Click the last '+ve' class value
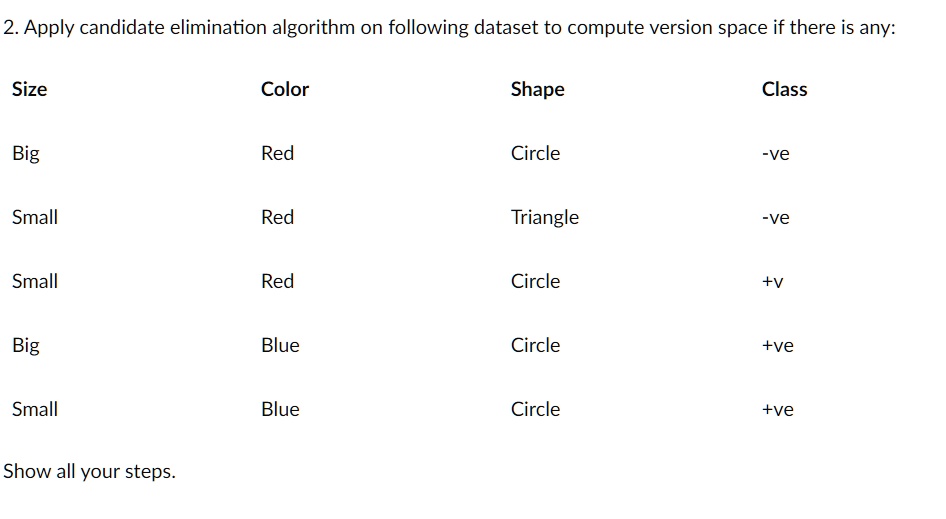This screenshot has height=519, width=946. (x=778, y=410)
